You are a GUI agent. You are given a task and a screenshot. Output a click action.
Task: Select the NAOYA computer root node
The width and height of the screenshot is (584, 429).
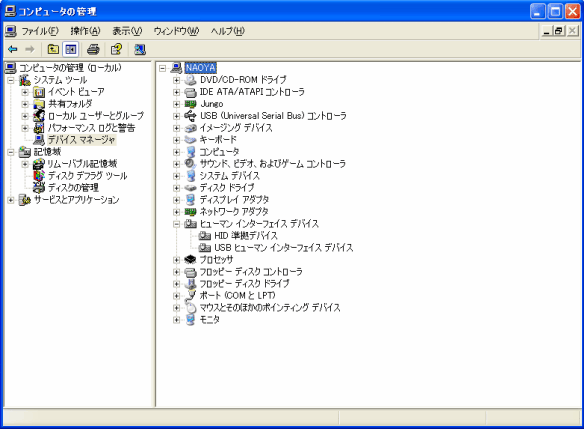pyautogui.click(x=200, y=68)
